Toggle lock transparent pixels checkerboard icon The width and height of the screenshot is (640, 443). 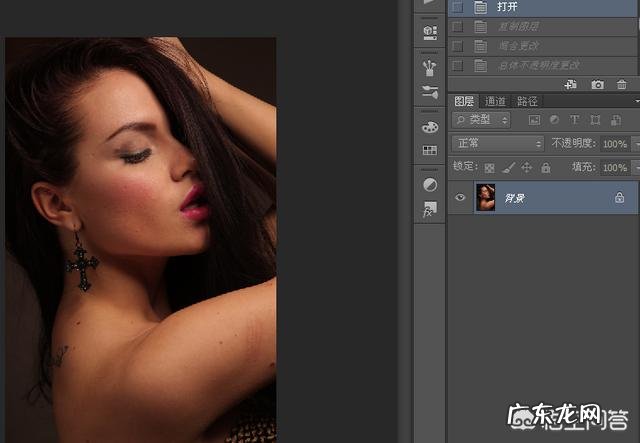tap(489, 167)
